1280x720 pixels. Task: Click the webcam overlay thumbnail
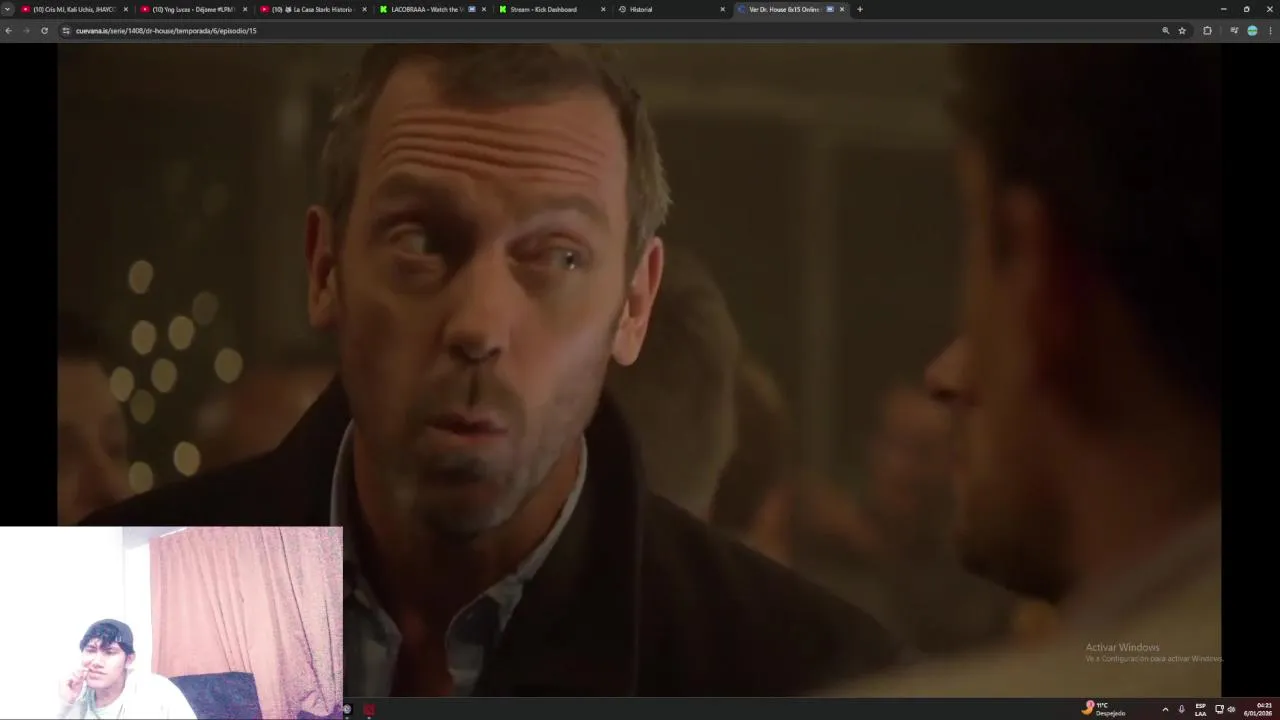171,622
